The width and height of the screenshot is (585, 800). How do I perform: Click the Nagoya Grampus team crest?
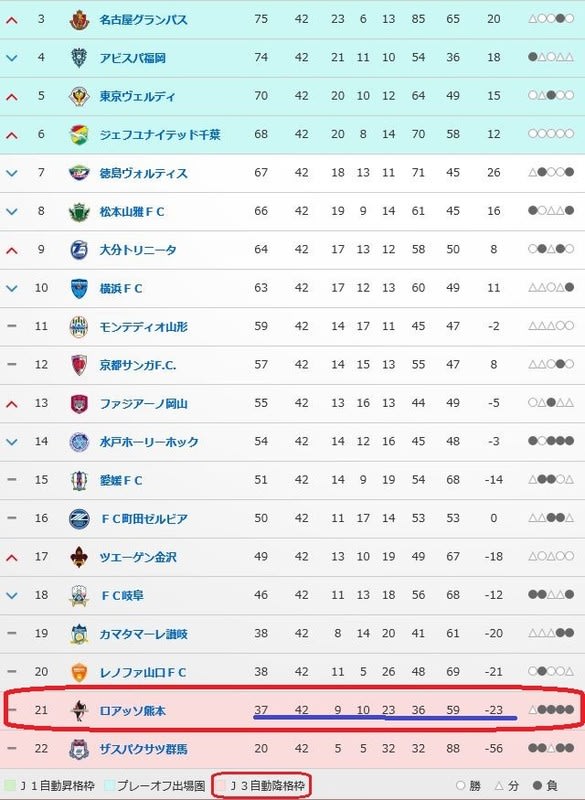[x=79, y=20]
